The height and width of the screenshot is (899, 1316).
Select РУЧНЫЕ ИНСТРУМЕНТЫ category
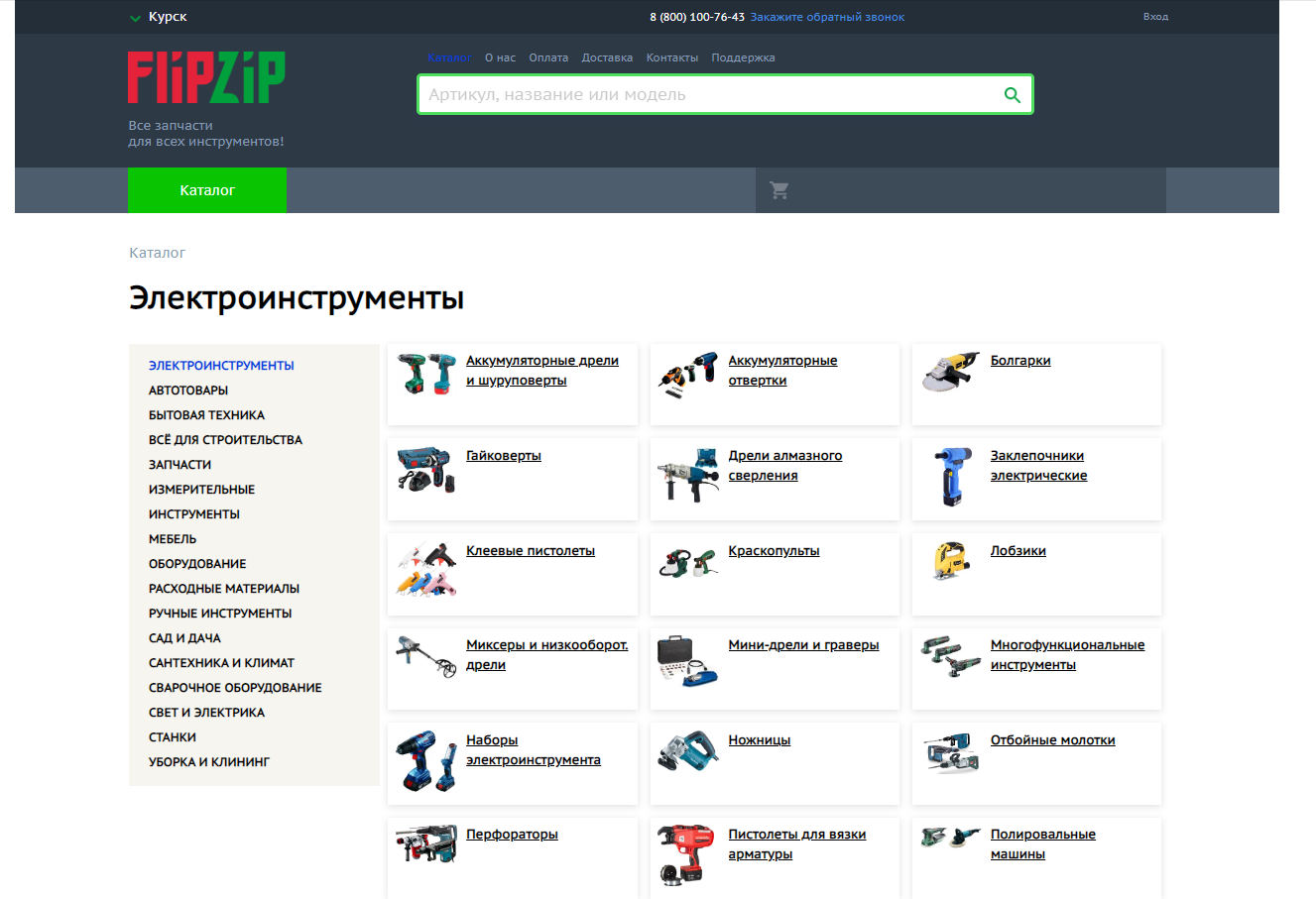click(x=220, y=614)
